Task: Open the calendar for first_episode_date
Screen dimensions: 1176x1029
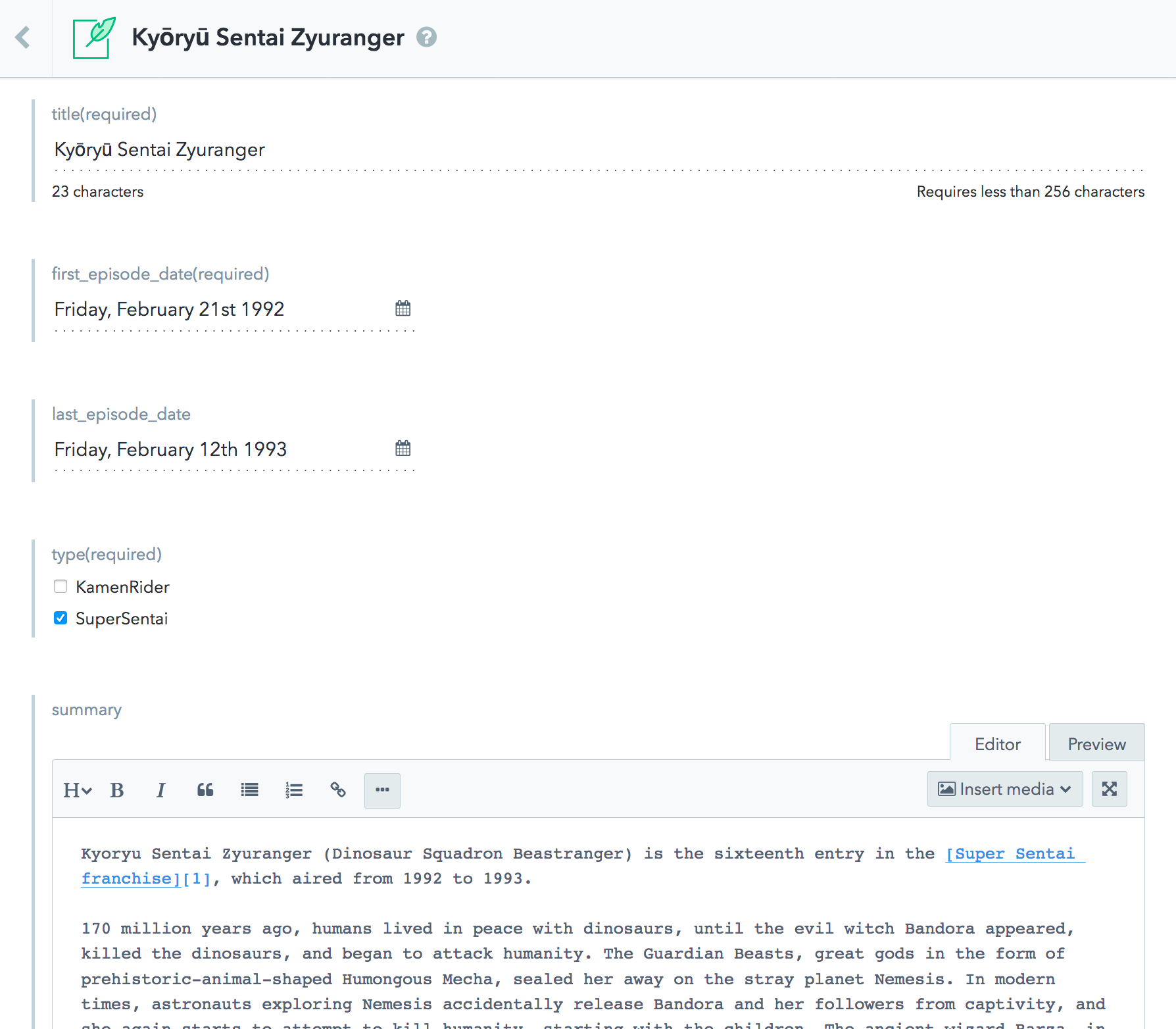Action: [403, 308]
